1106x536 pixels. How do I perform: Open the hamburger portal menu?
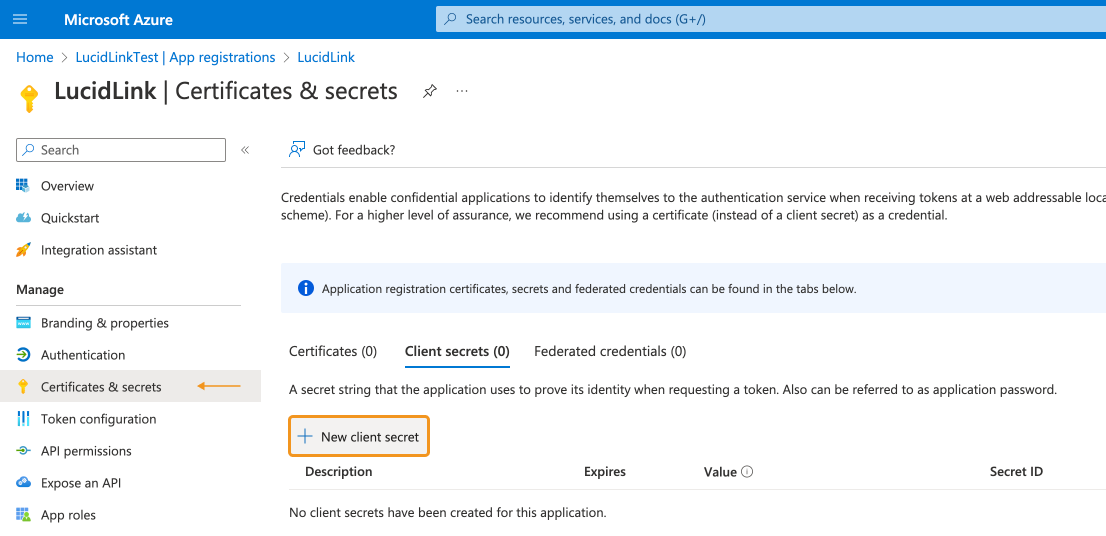20,19
